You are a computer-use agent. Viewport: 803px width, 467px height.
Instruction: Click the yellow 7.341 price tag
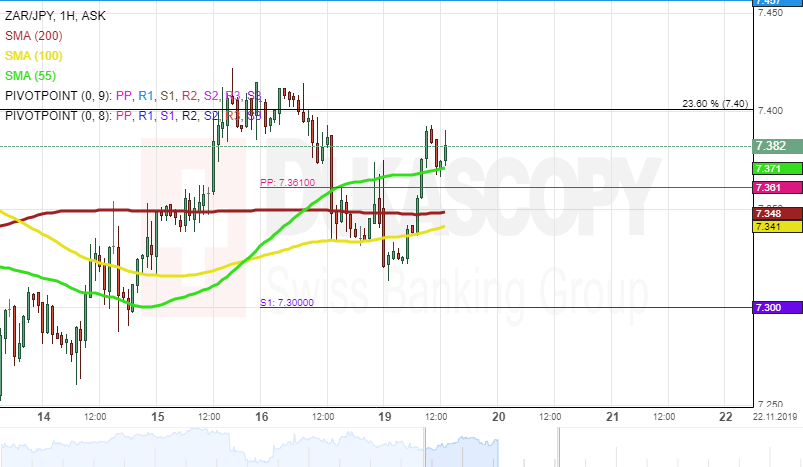point(777,226)
